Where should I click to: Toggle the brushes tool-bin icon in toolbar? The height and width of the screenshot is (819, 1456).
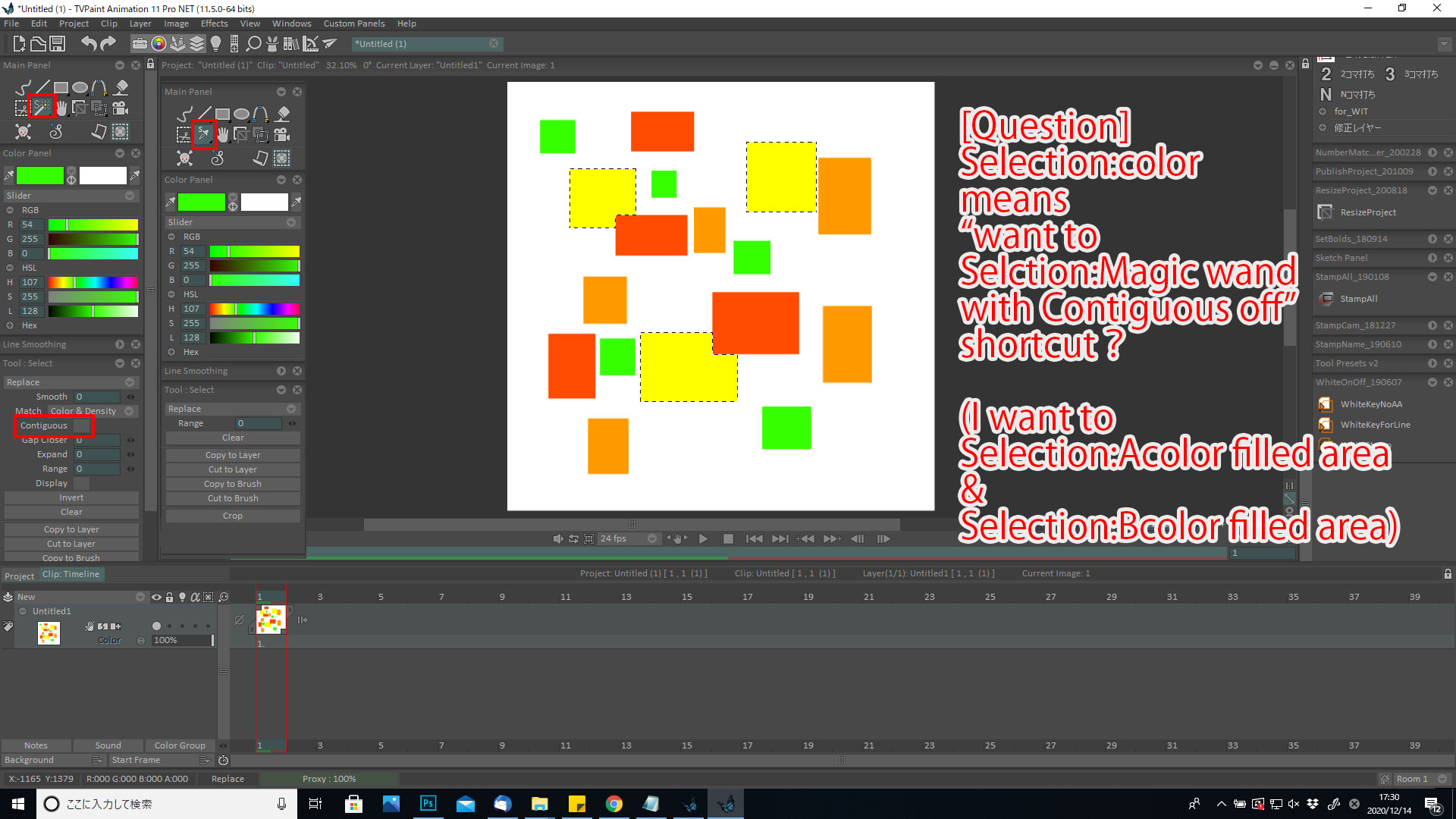tap(177, 43)
